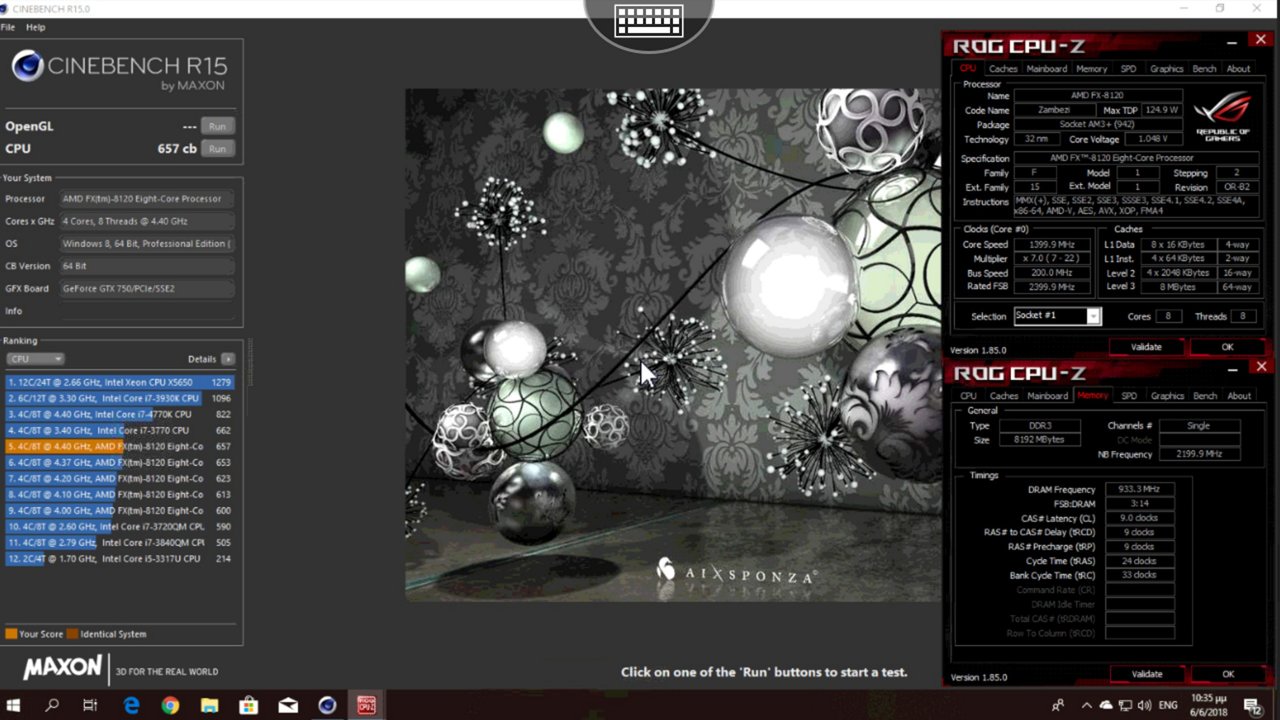1280x720 pixels.
Task: Launch Microsoft Edge from the taskbar
Action: 131,705
